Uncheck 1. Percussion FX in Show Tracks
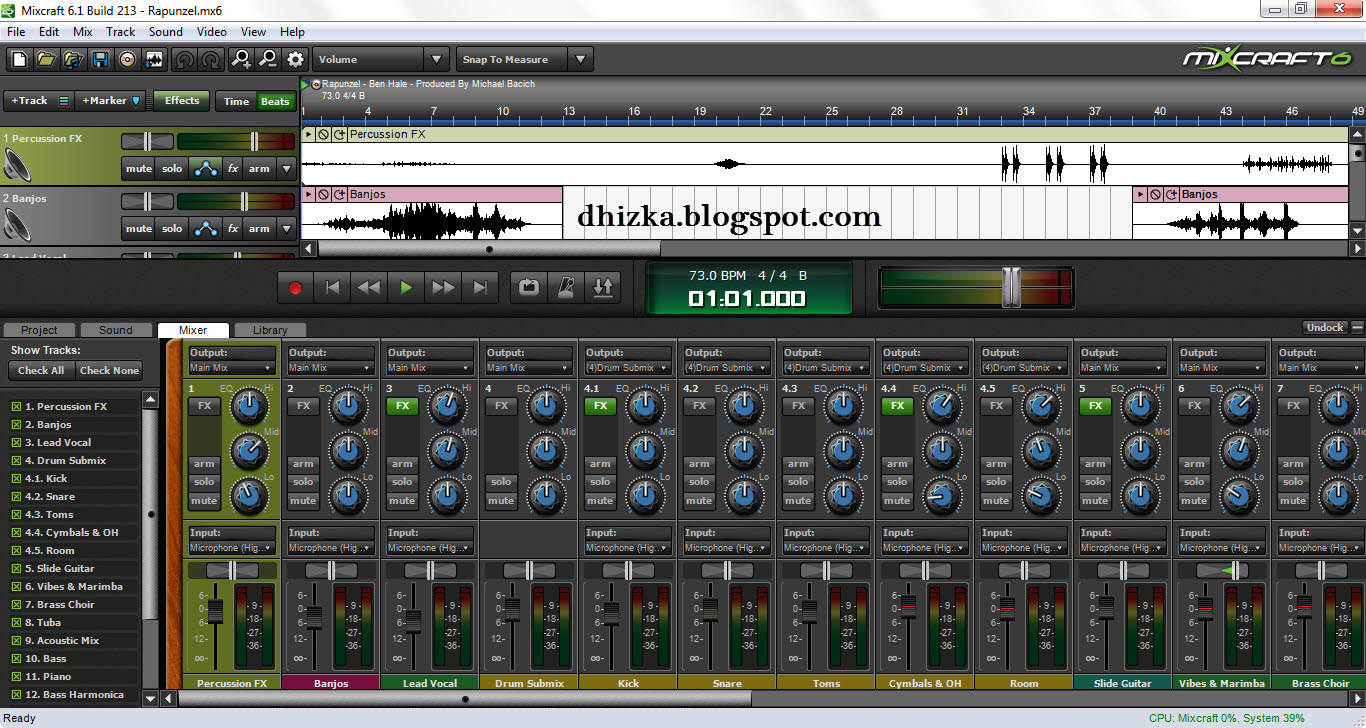Image resolution: width=1366 pixels, height=728 pixels. [16, 407]
